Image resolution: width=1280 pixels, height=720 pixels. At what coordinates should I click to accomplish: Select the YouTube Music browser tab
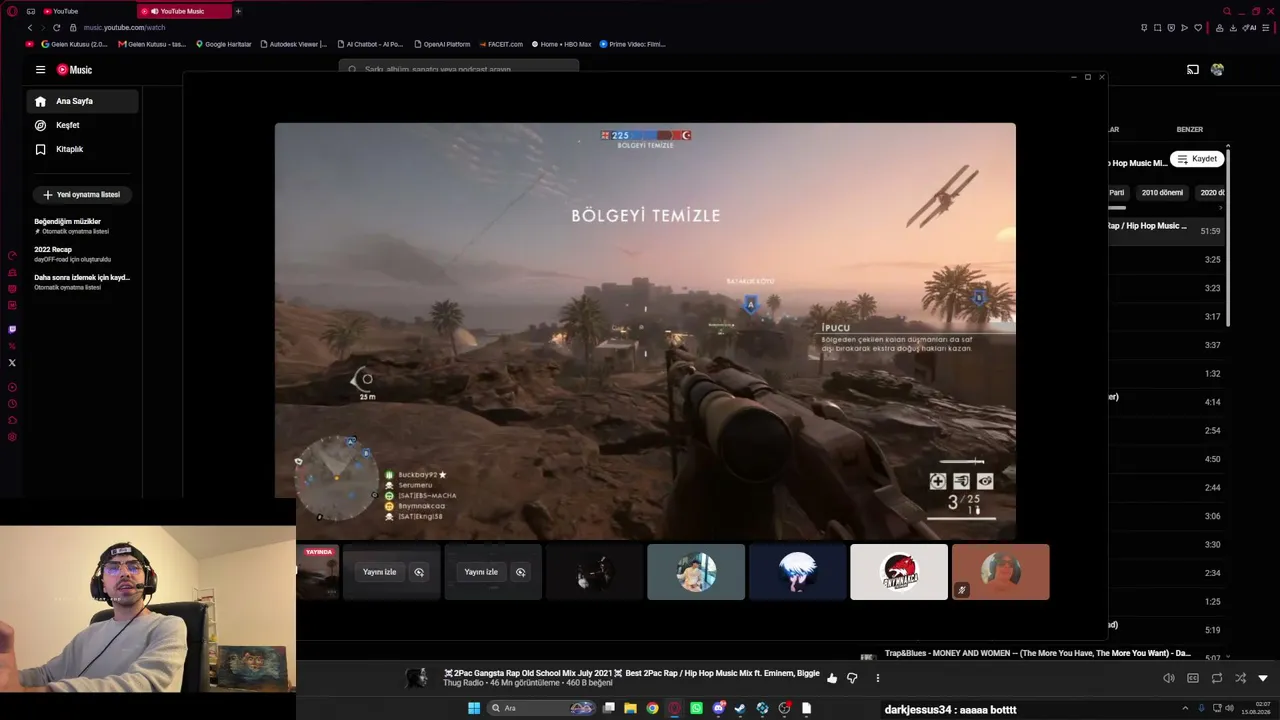click(x=183, y=11)
